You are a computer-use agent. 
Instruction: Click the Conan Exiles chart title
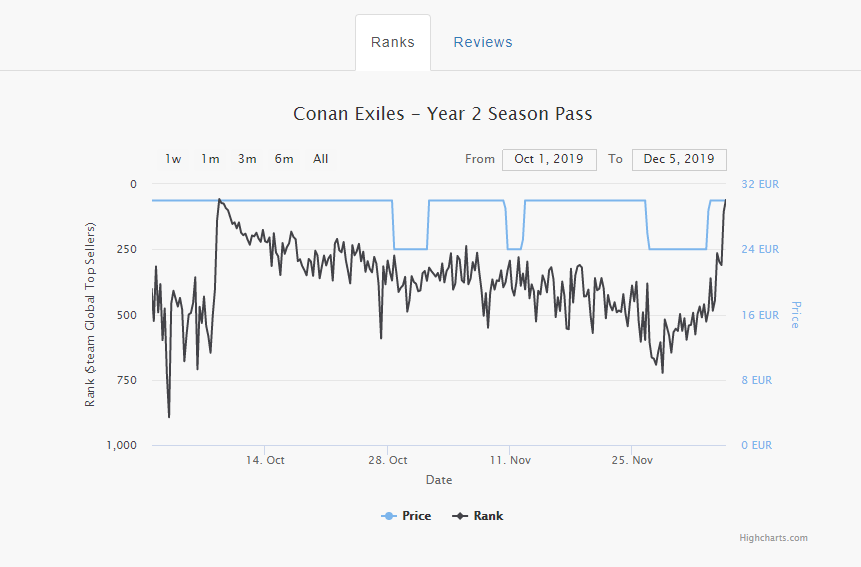(x=442, y=114)
